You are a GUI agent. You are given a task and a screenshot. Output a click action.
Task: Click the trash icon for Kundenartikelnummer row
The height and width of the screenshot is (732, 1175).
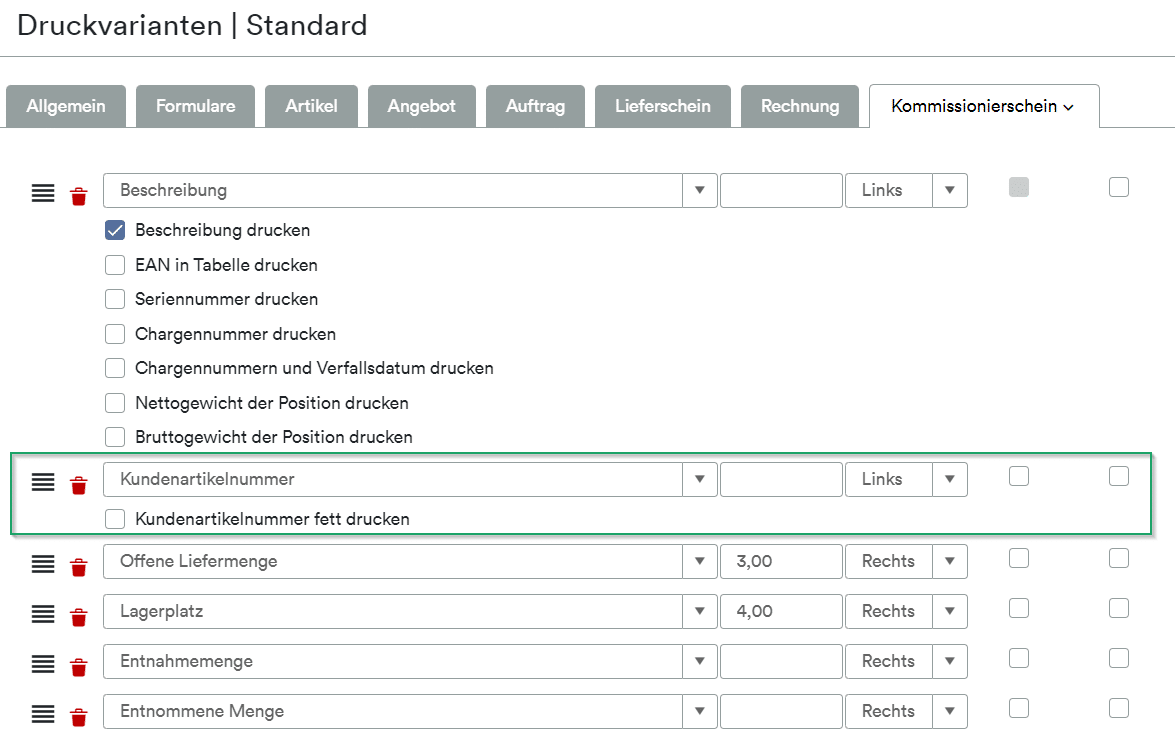[x=78, y=485]
